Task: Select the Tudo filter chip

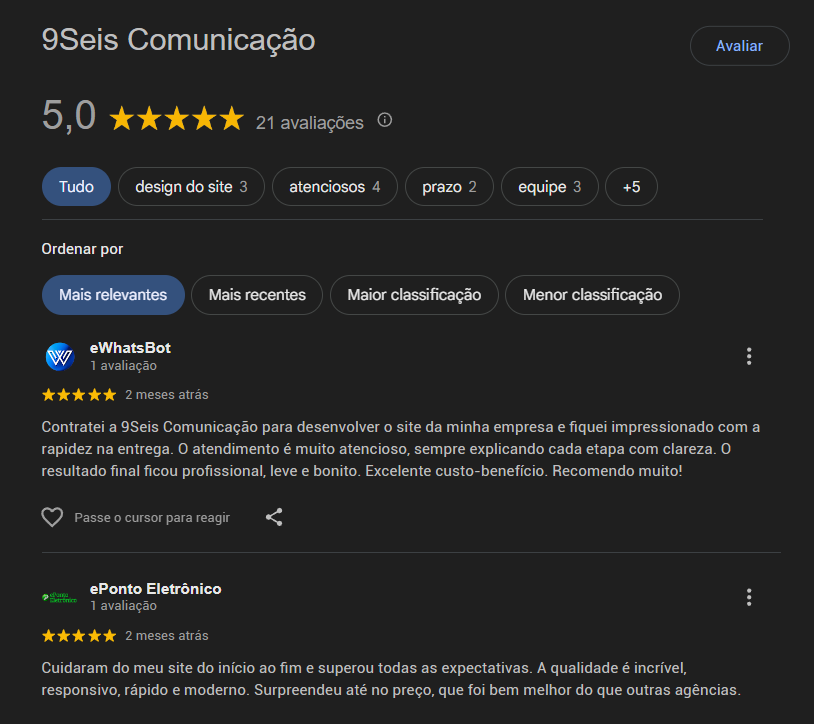Action: 76,187
